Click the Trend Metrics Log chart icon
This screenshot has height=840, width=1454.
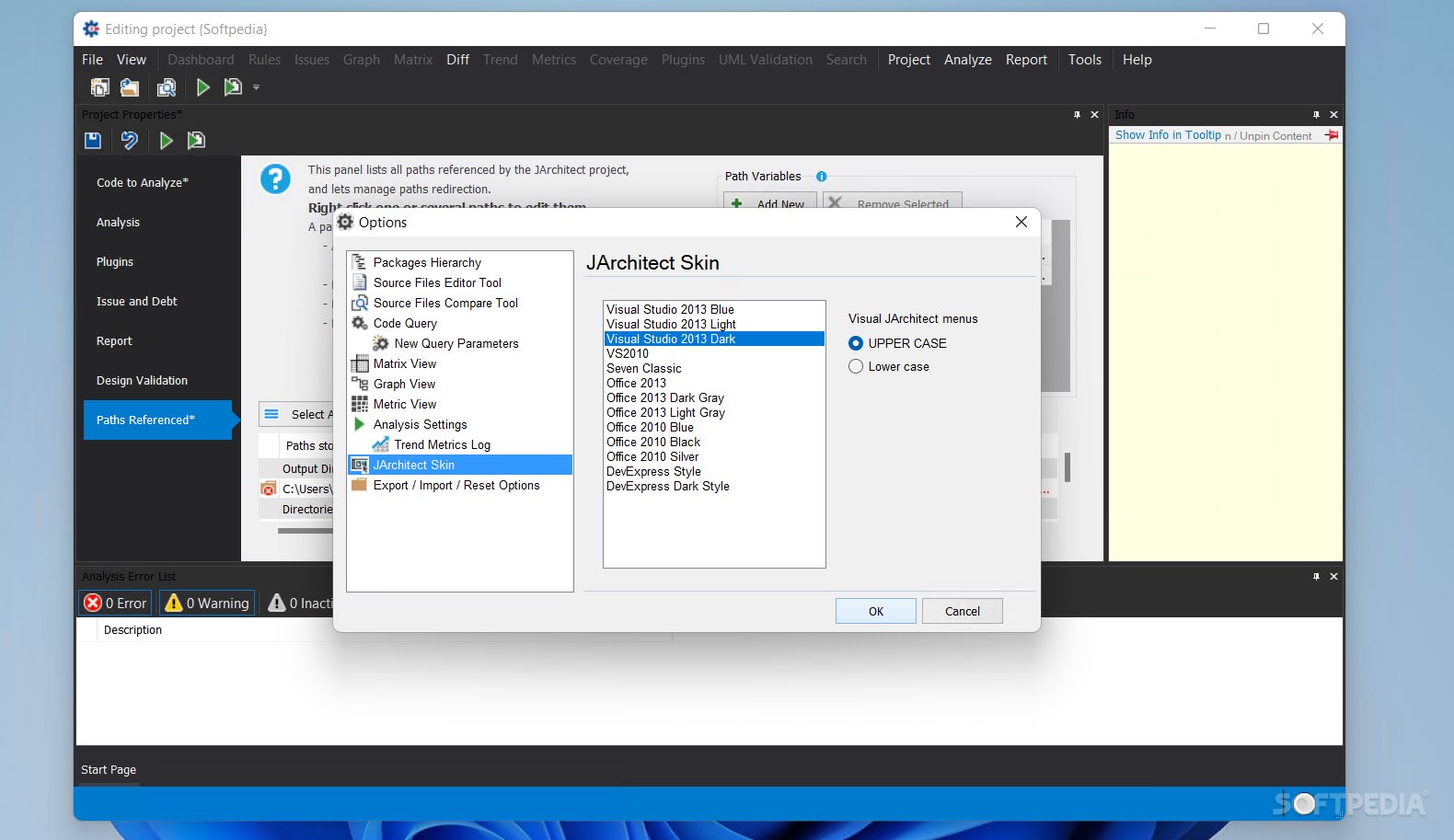point(380,444)
